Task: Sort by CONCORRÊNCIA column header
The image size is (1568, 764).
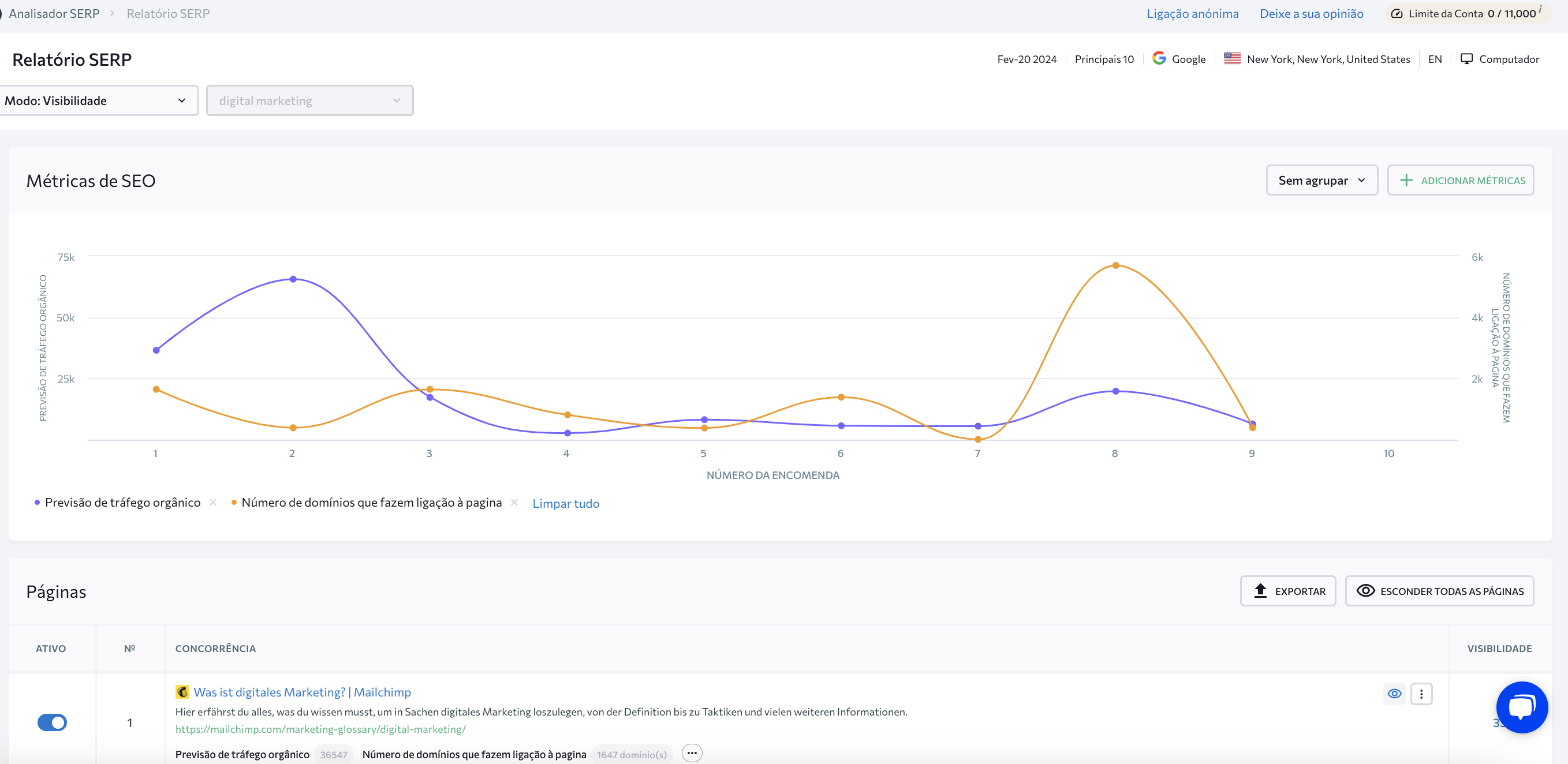Action: click(215, 649)
